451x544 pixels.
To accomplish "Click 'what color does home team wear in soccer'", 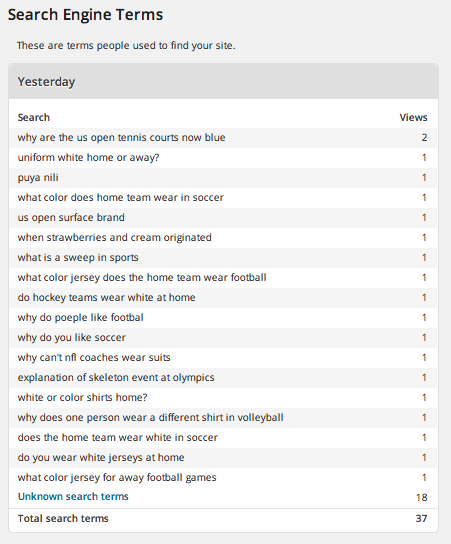I will pyautogui.click(x=120, y=197).
